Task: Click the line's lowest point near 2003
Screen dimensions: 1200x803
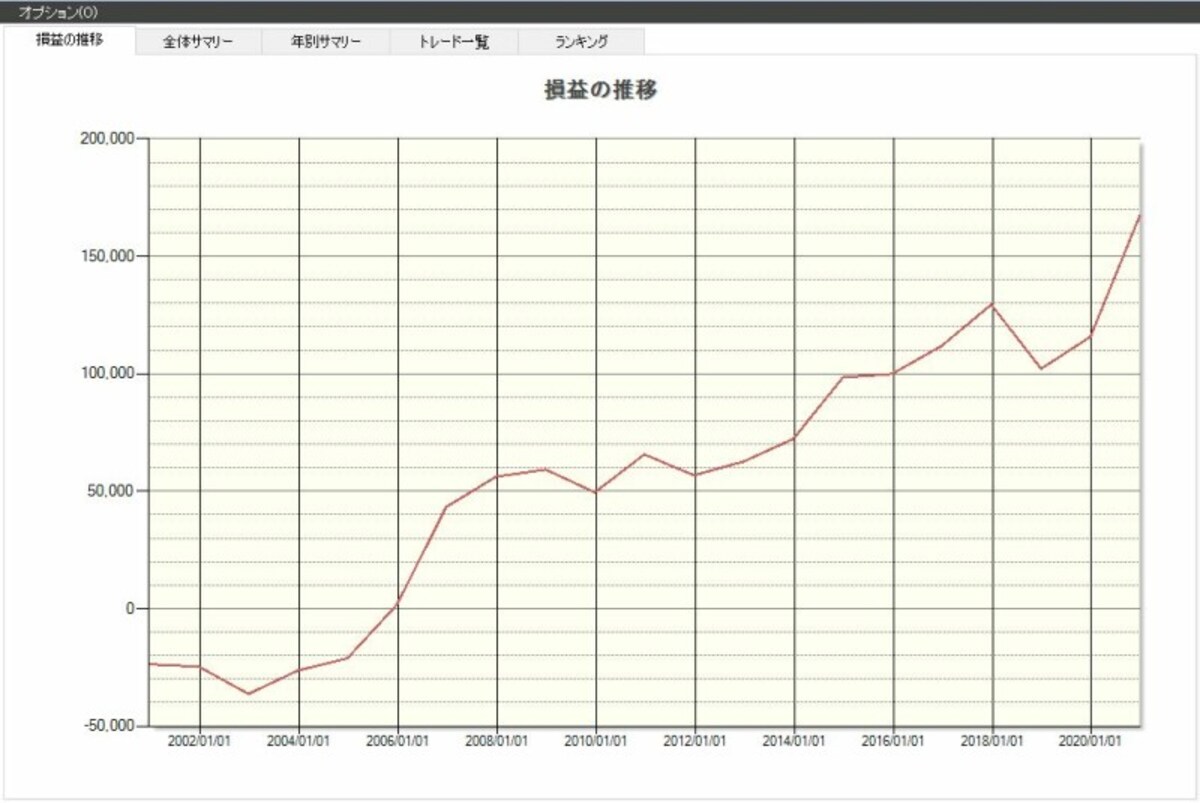Action: pyautogui.click(x=249, y=694)
